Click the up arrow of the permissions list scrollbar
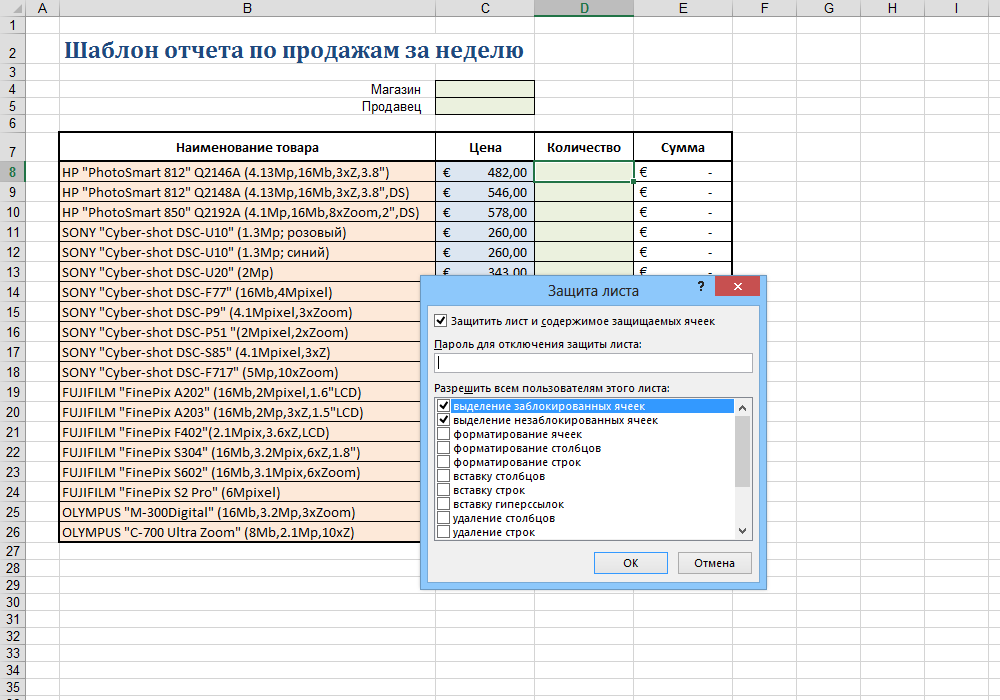The width and height of the screenshot is (1000, 700). pos(742,407)
